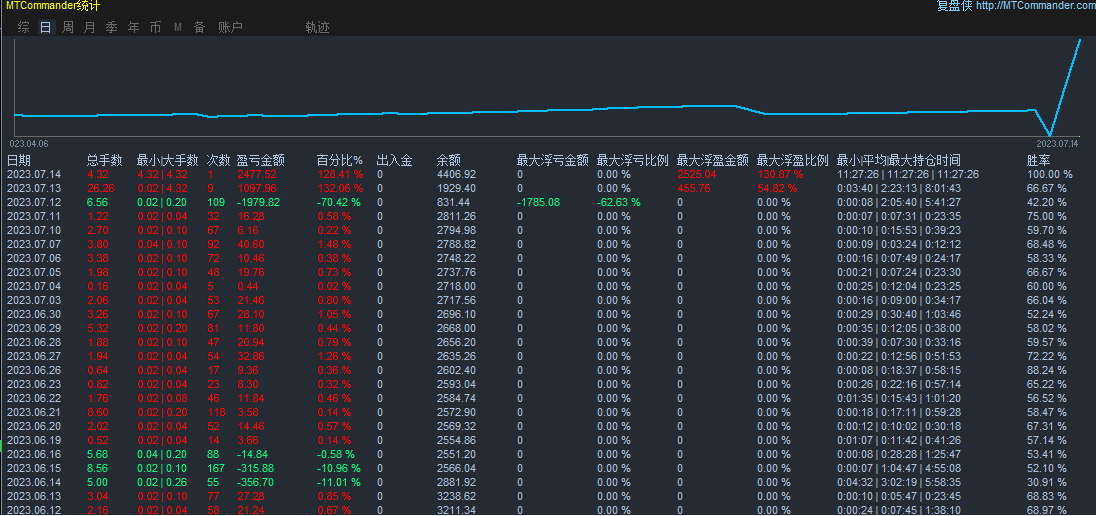1096x516 pixels.
Task: Click the percentage 132.06 %
Action: pyautogui.click(x=340, y=188)
